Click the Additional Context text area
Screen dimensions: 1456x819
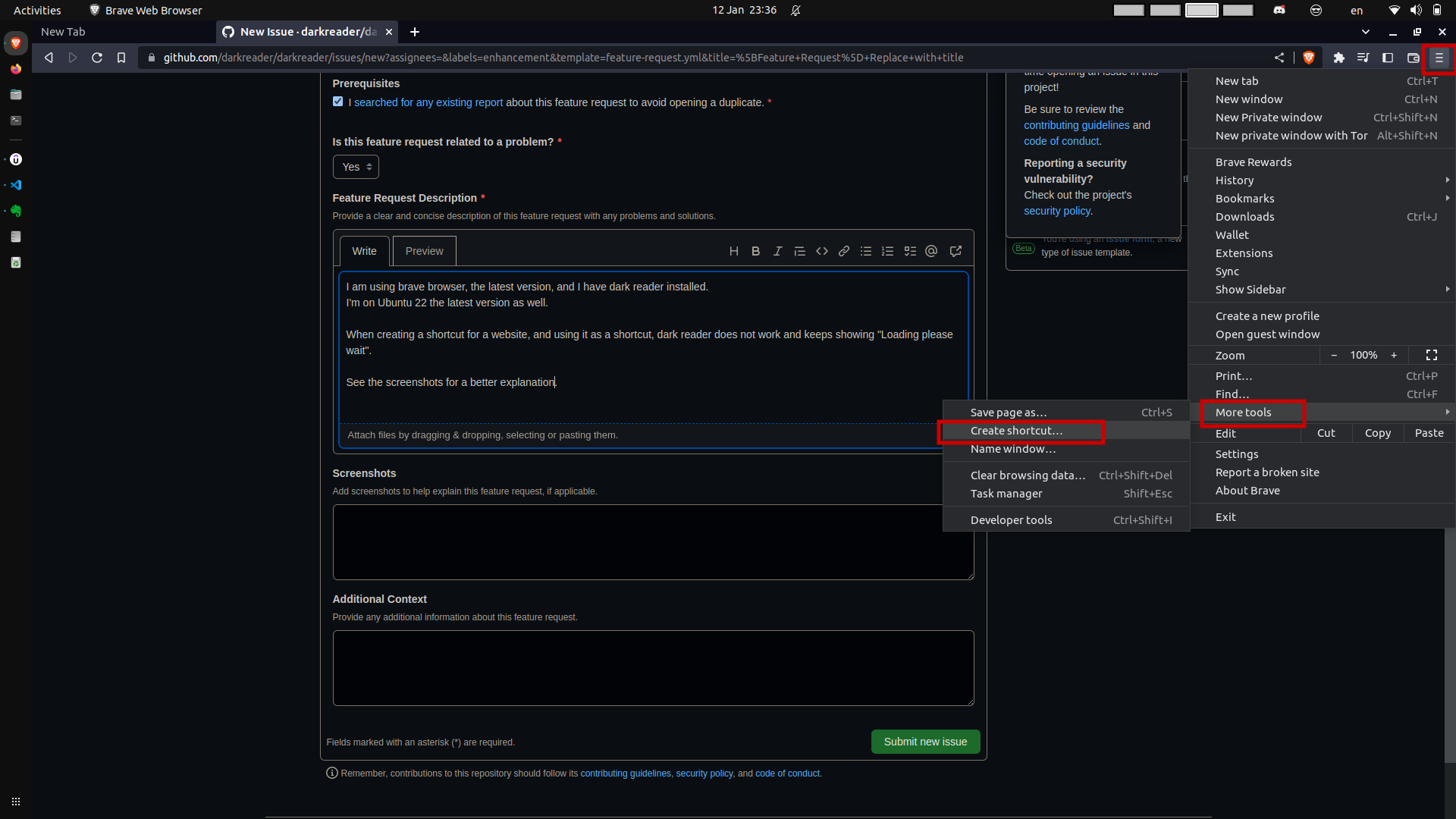coord(653,668)
